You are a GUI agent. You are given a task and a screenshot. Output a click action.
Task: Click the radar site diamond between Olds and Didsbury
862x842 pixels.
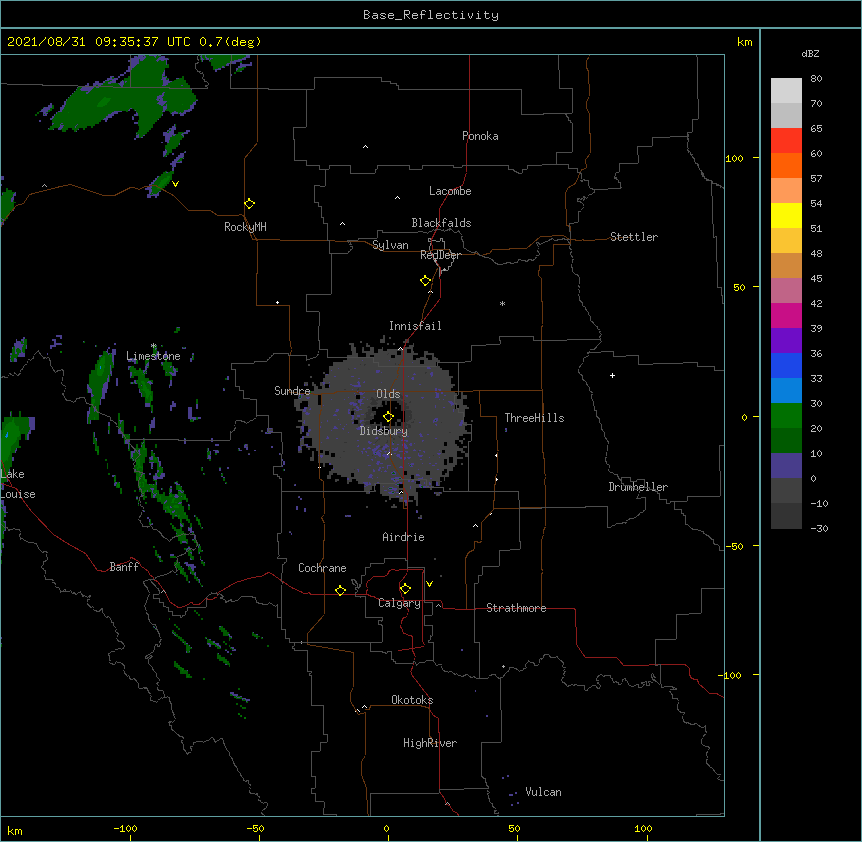point(388,416)
